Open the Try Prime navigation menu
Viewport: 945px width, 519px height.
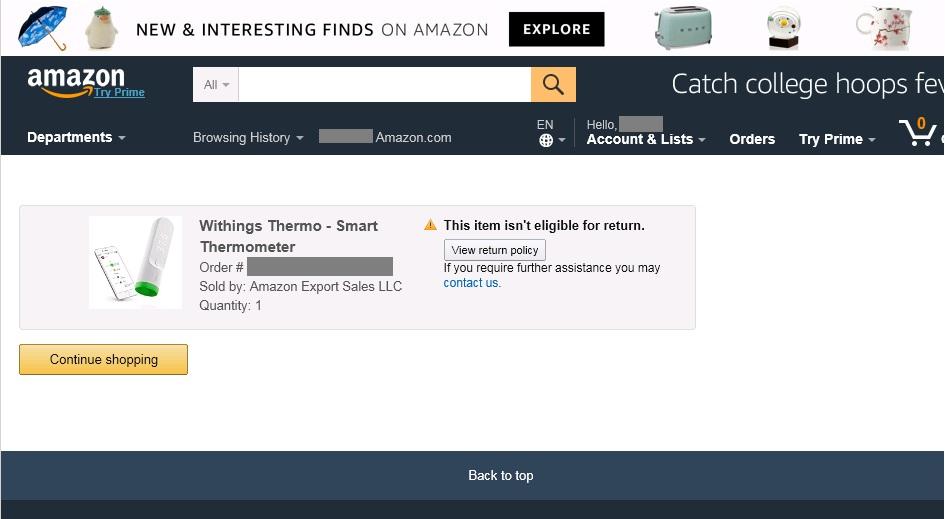pos(837,139)
